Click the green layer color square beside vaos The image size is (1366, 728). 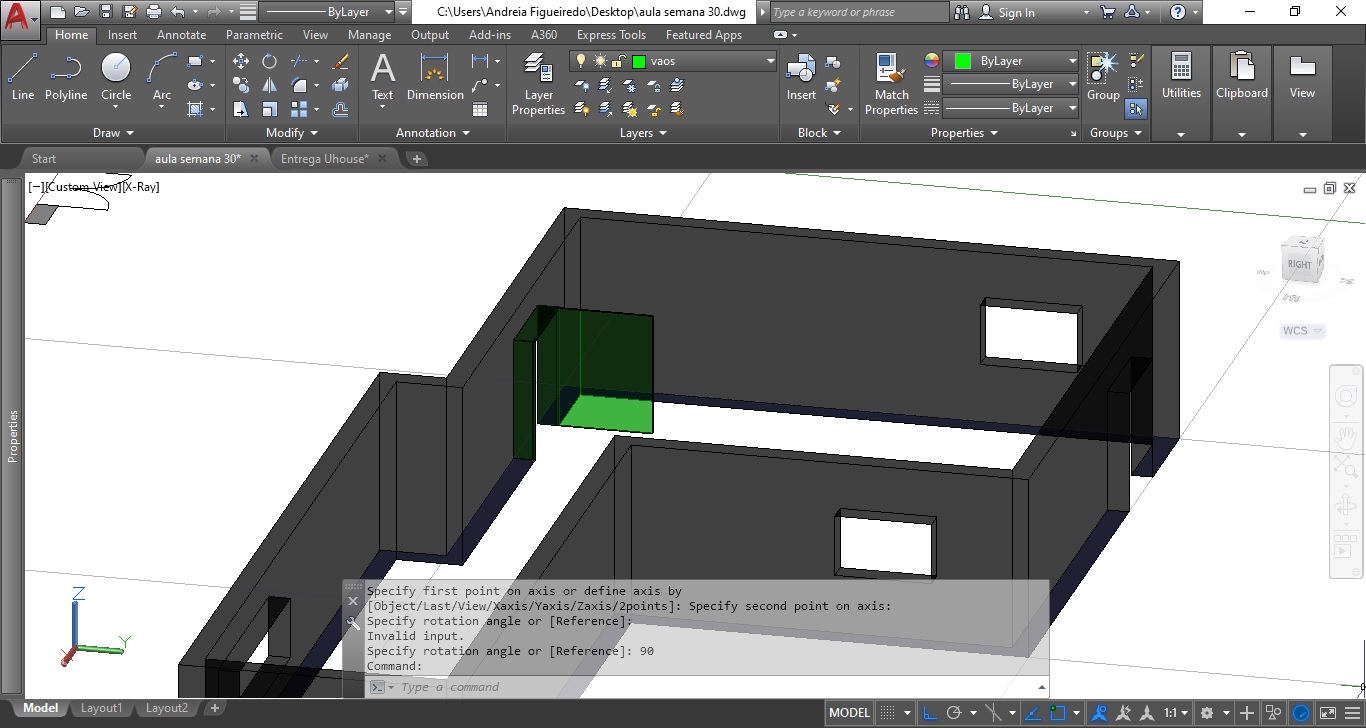pyautogui.click(x=638, y=61)
